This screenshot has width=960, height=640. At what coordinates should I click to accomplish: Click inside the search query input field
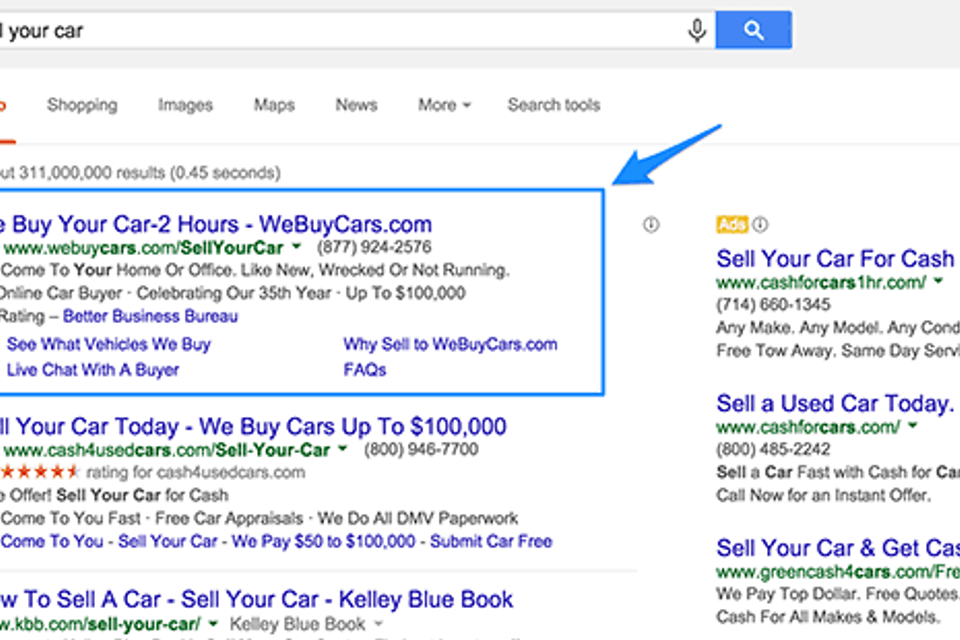tap(300, 29)
